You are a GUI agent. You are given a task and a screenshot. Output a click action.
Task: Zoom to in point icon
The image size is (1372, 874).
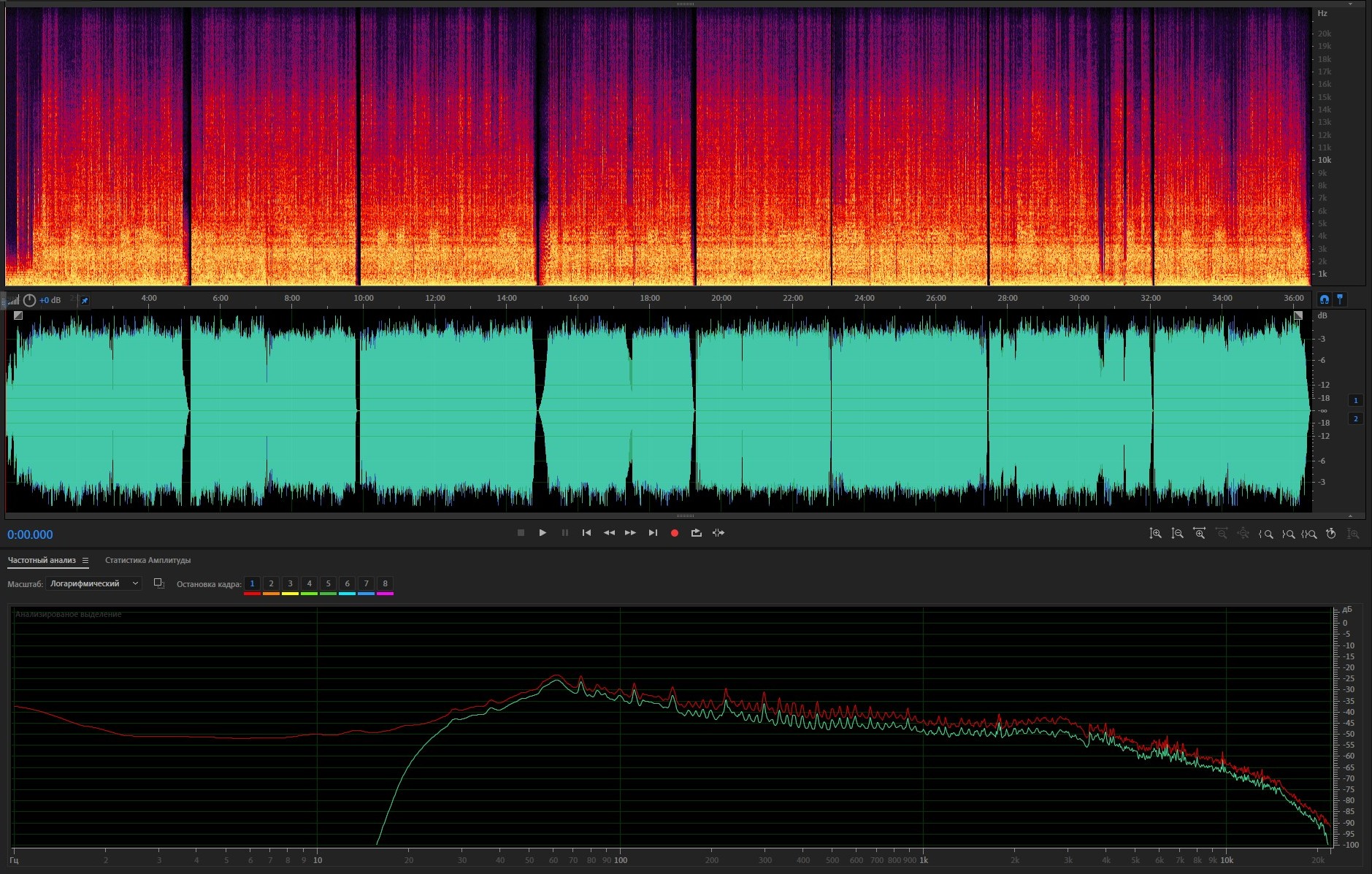pyautogui.click(x=1265, y=534)
